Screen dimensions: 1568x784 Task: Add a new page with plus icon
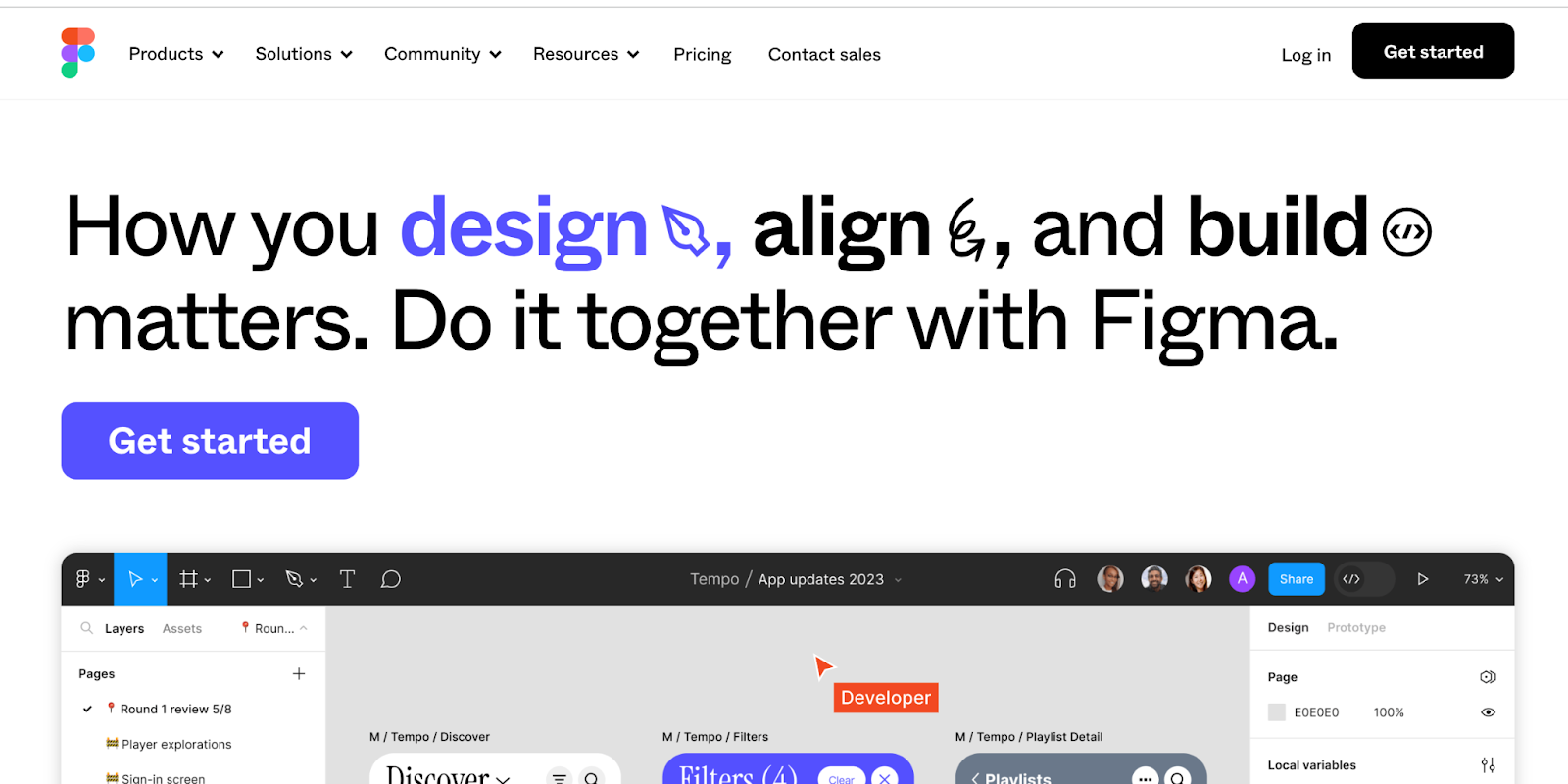pos(299,673)
